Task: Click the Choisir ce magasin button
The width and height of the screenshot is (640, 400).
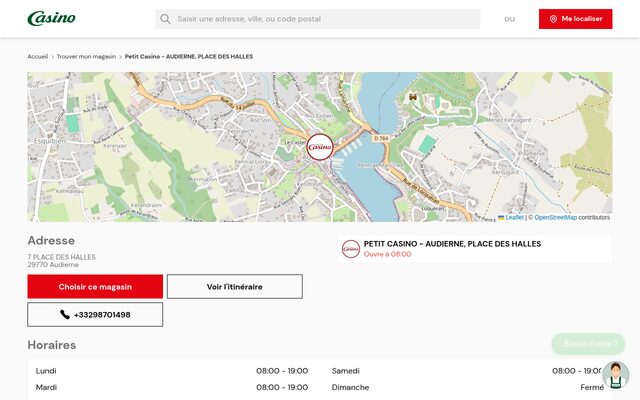Action: (95, 287)
